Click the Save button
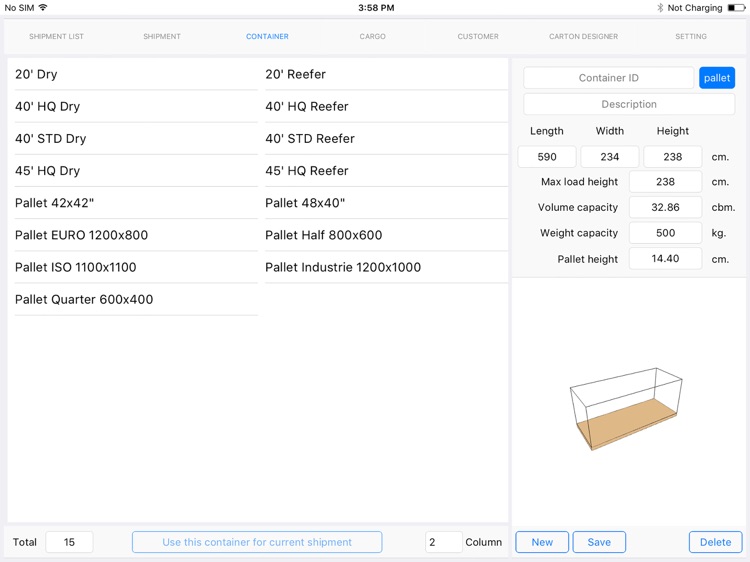 599,542
